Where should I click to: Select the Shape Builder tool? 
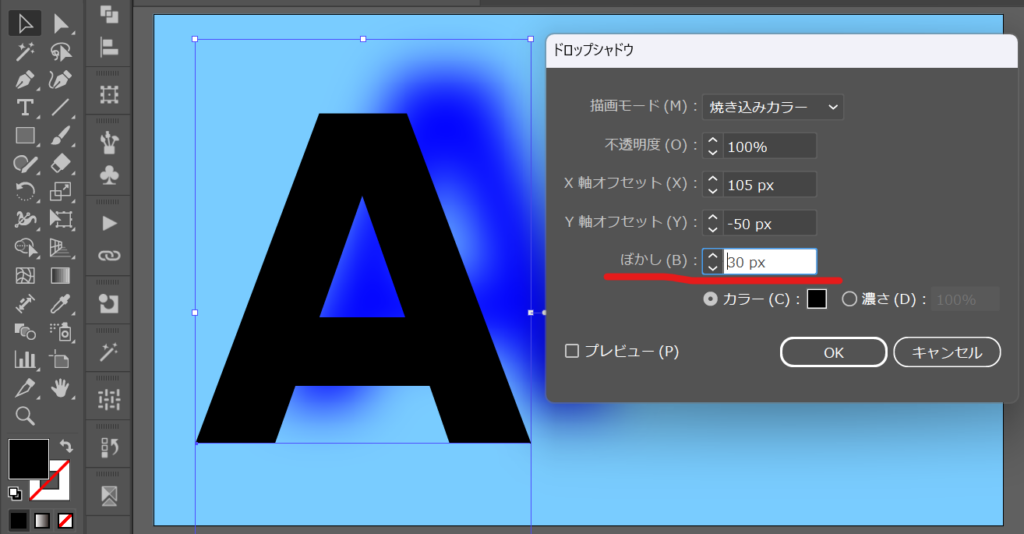pyautogui.click(x=25, y=247)
